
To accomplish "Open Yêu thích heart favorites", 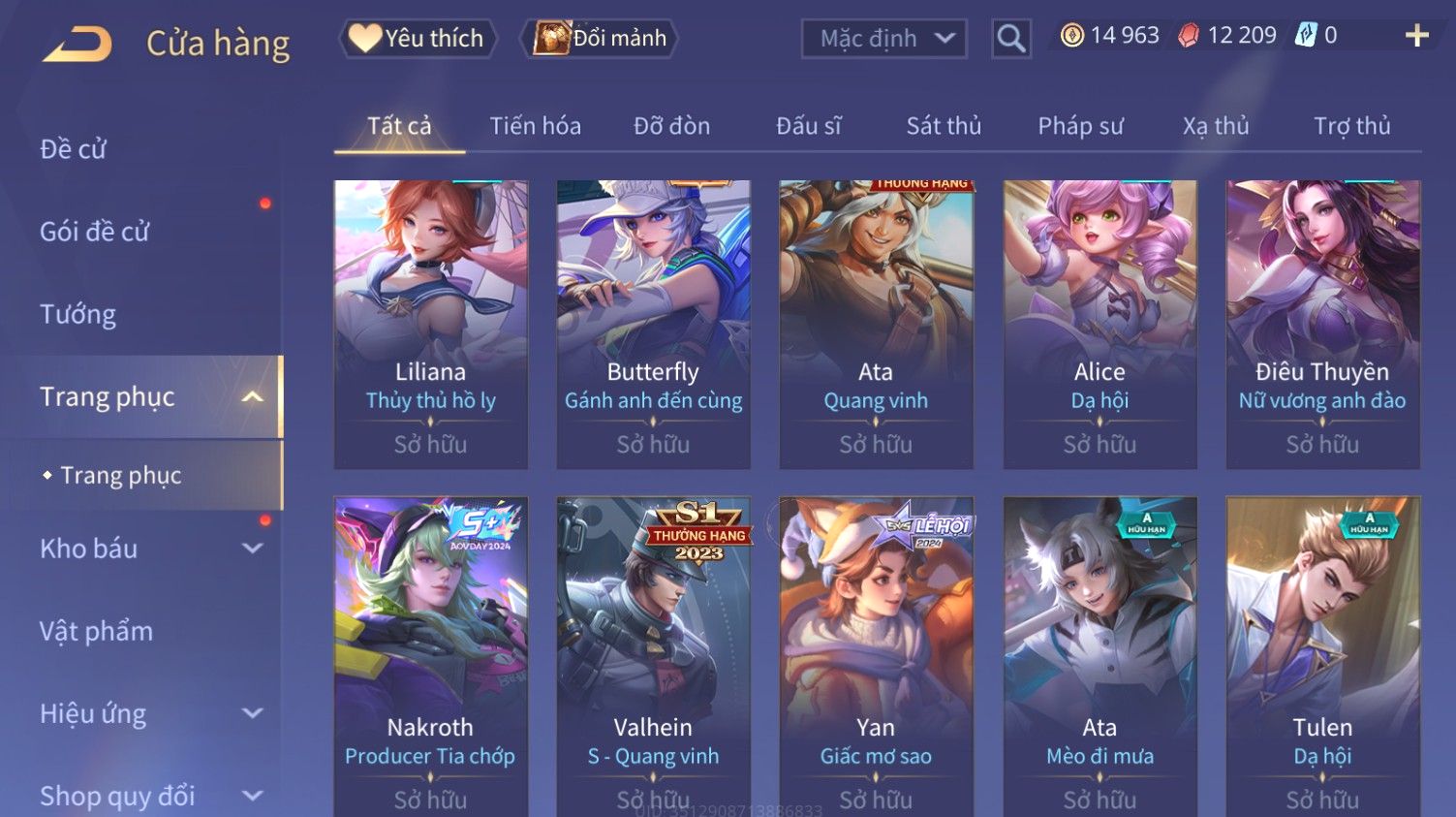I will 418,39.
